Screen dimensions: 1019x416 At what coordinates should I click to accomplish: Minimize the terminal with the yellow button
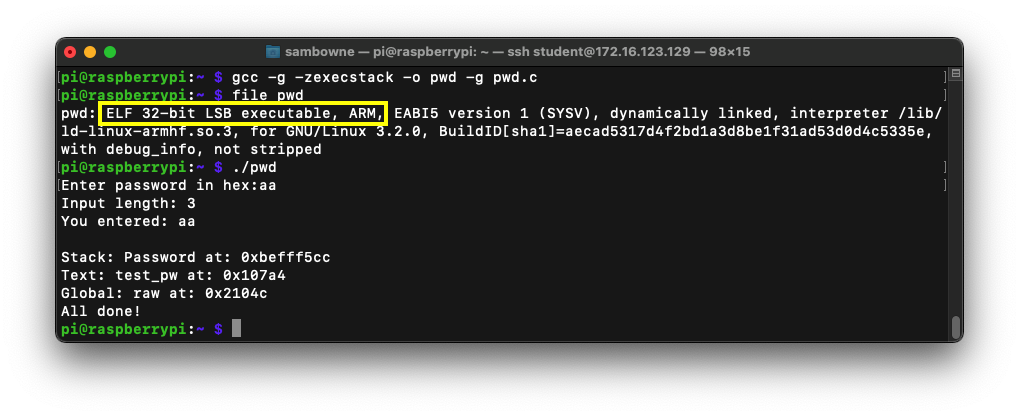point(90,51)
